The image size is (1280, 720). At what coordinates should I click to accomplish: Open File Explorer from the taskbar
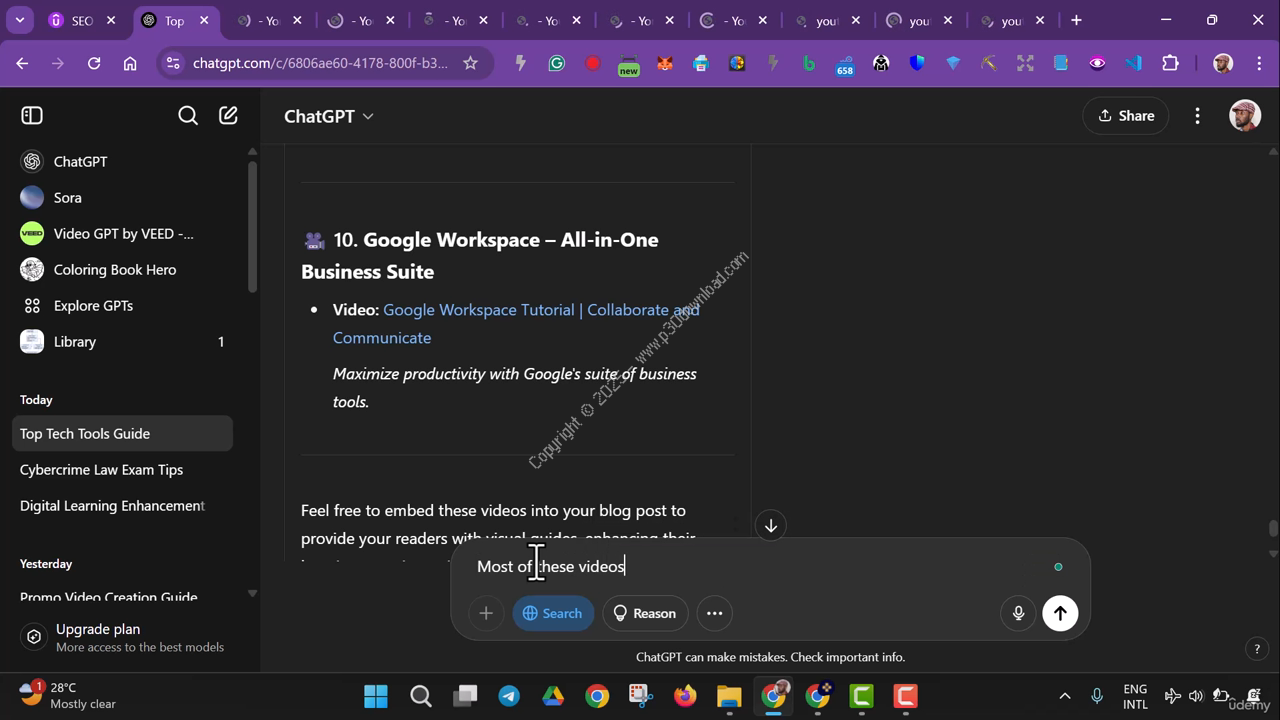[x=729, y=696]
